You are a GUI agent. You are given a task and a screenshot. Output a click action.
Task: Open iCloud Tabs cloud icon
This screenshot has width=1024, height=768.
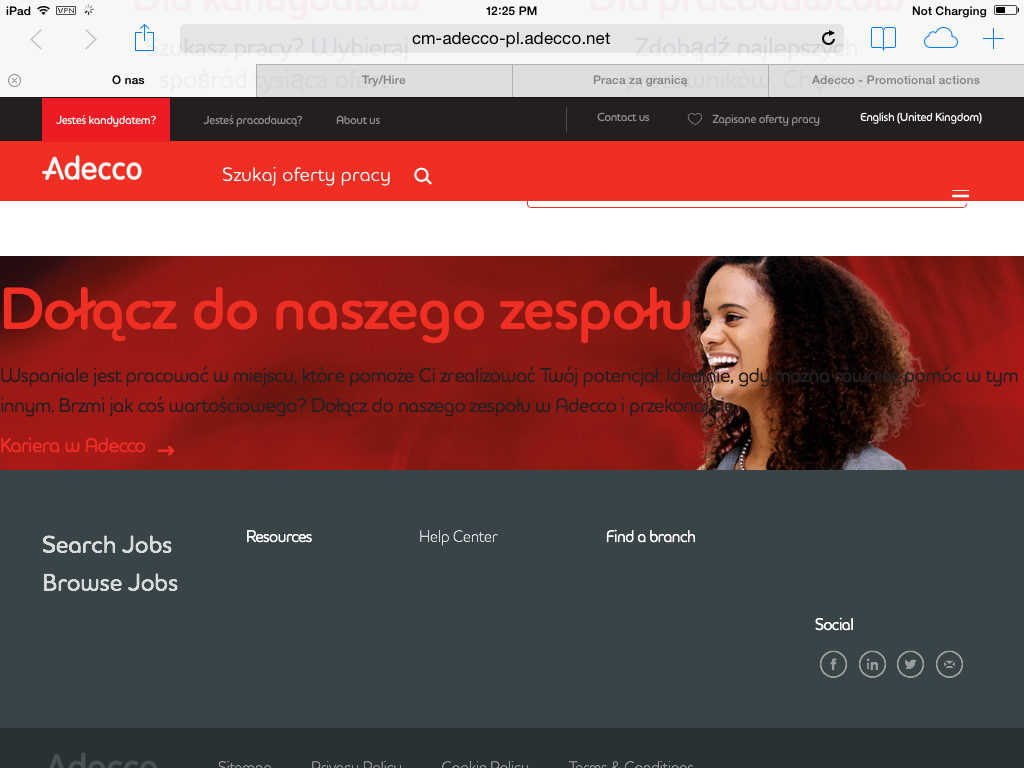pyautogui.click(x=940, y=39)
